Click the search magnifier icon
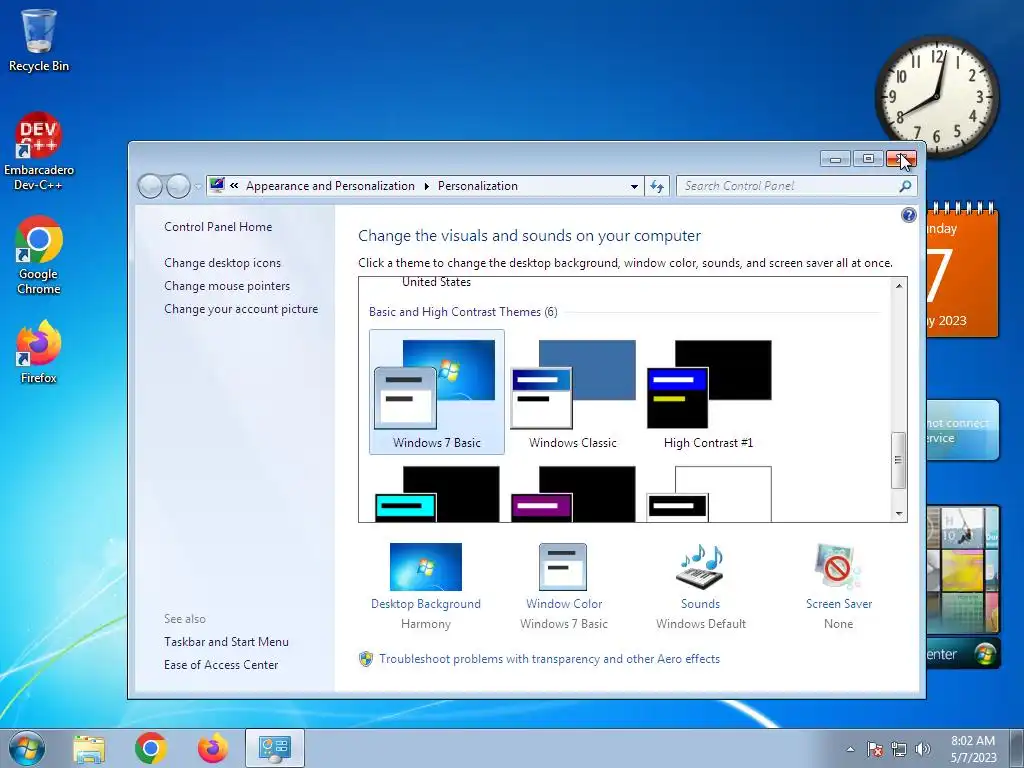 pyautogui.click(x=905, y=186)
